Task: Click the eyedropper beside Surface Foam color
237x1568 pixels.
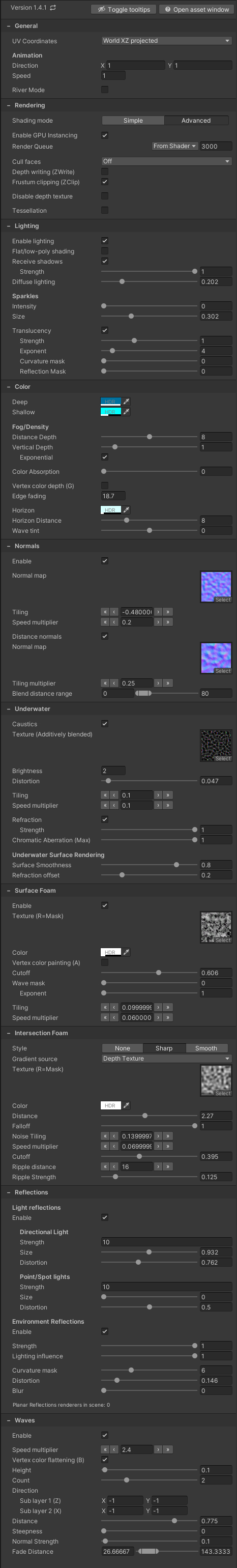Action: click(x=127, y=952)
